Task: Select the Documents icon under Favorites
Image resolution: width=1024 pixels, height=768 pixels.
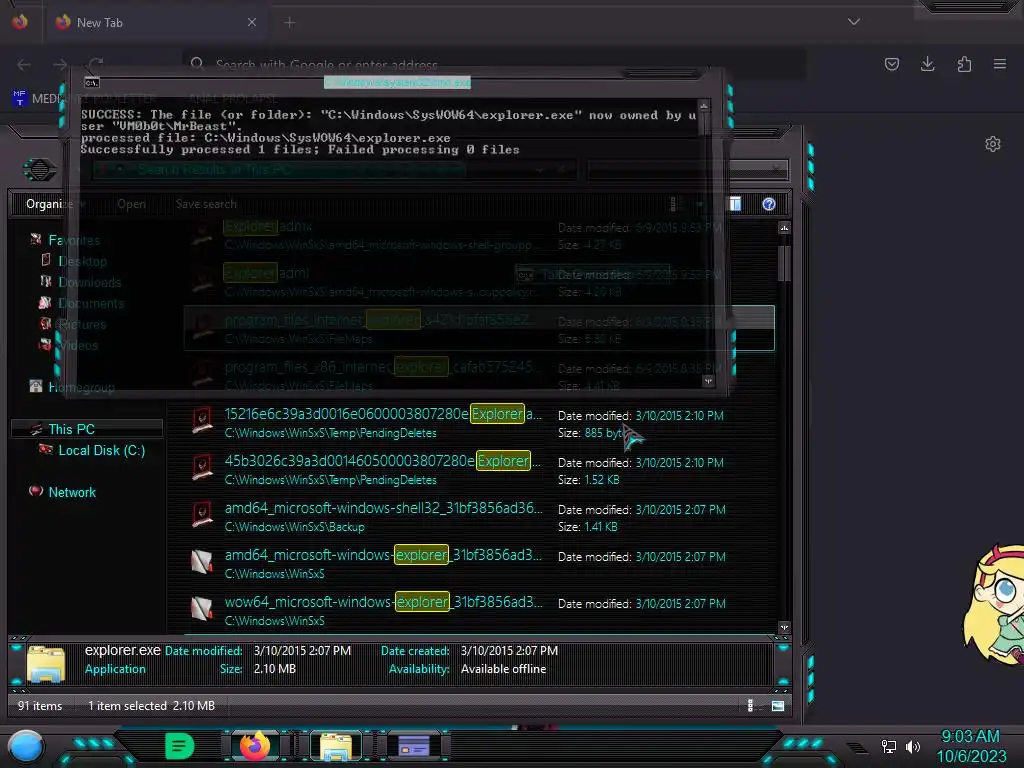Action: click(45, 302)
